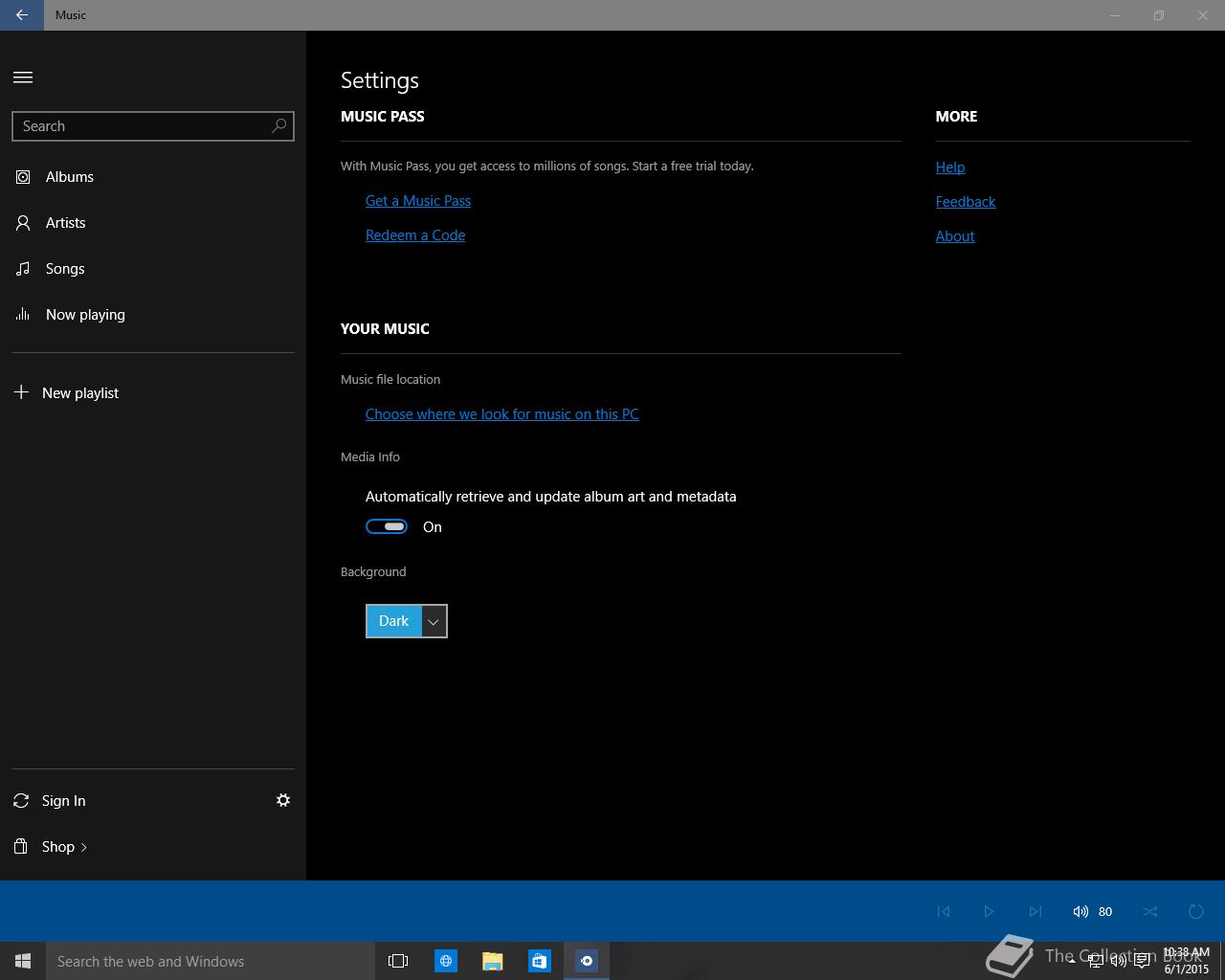Viewport: 1225px width, 980px height.
Task: Toggle shuffle playback
Action: tap(1149, 911)
